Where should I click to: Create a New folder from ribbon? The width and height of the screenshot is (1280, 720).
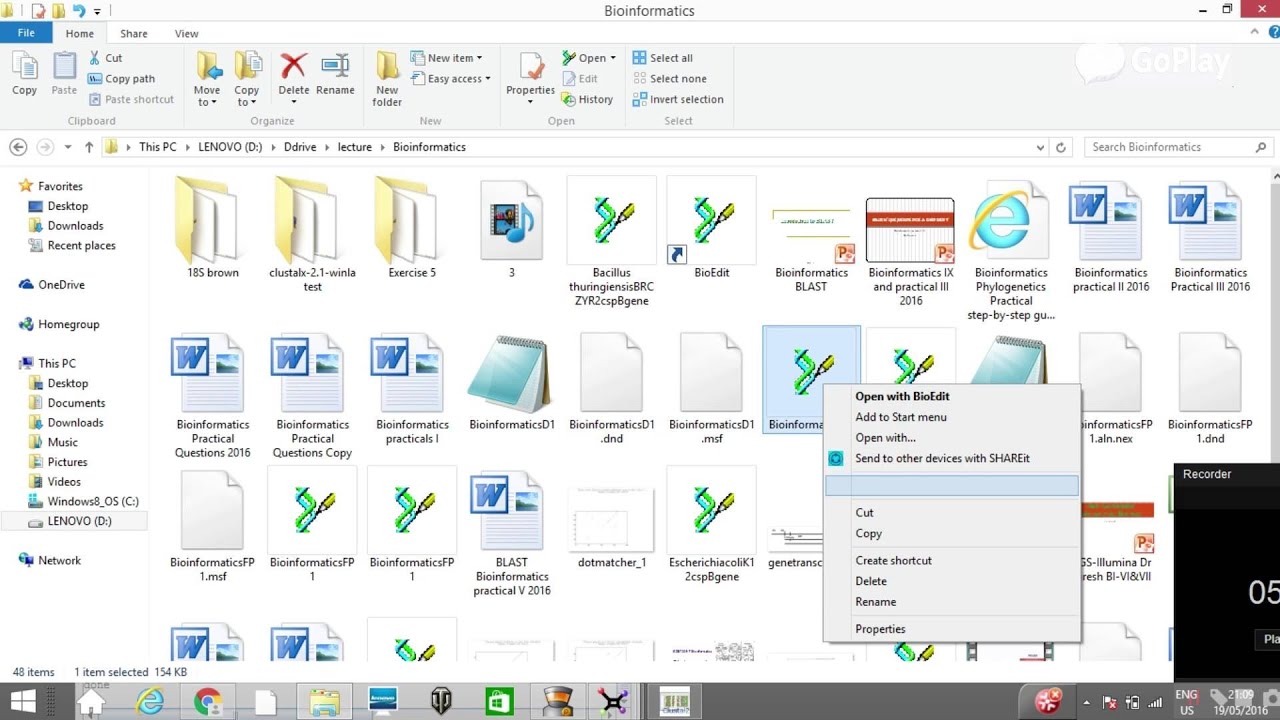click(x=387, y=80)
